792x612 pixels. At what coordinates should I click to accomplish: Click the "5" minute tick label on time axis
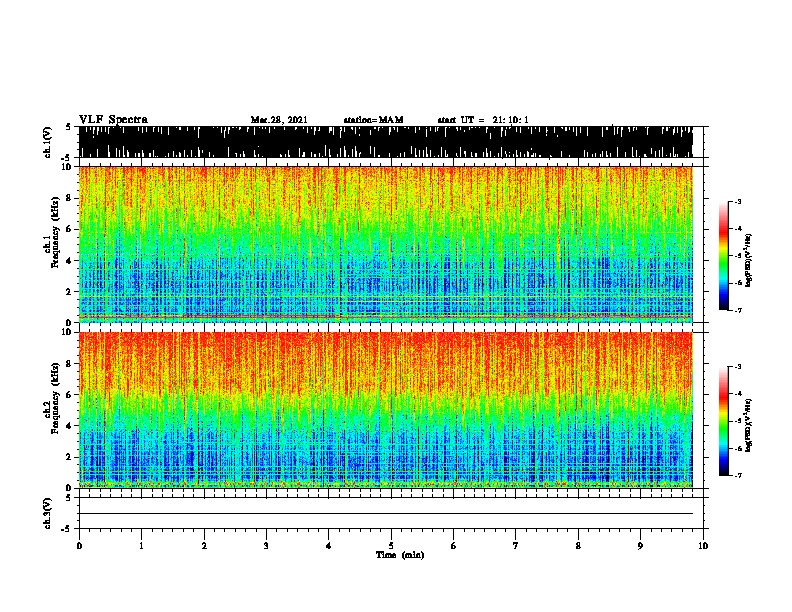tap(391, 546)
